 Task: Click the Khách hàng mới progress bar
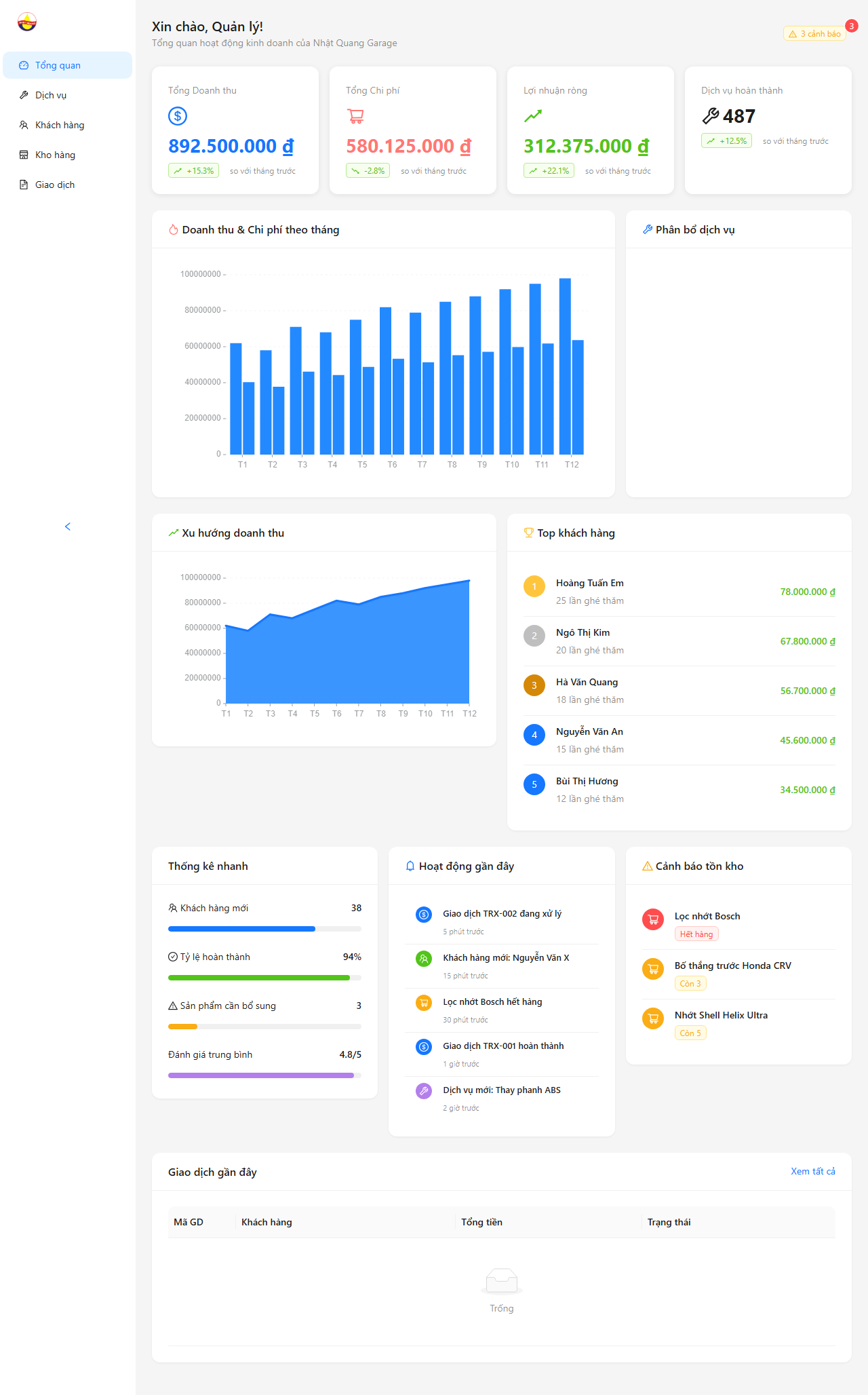[264, 929]
